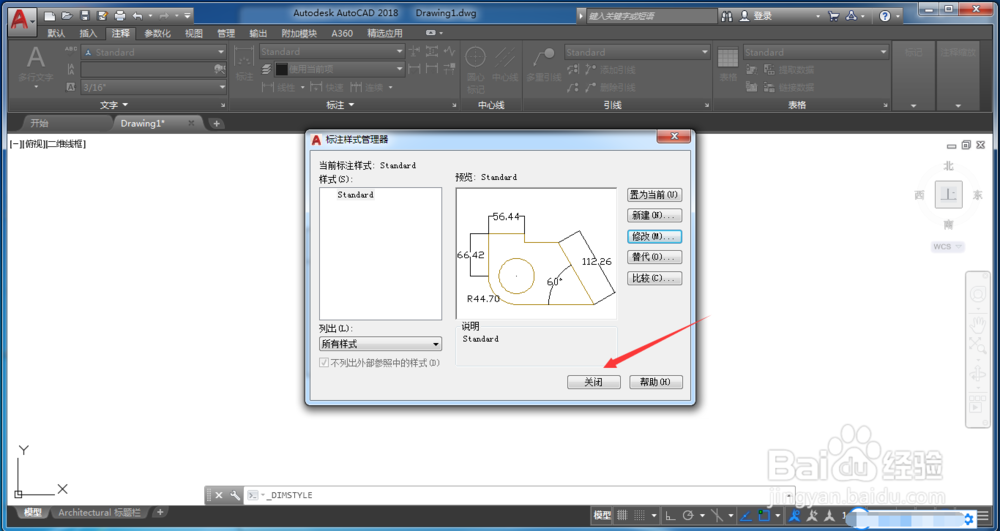
Task: Click the Save As icon
Action: [101, 15]
